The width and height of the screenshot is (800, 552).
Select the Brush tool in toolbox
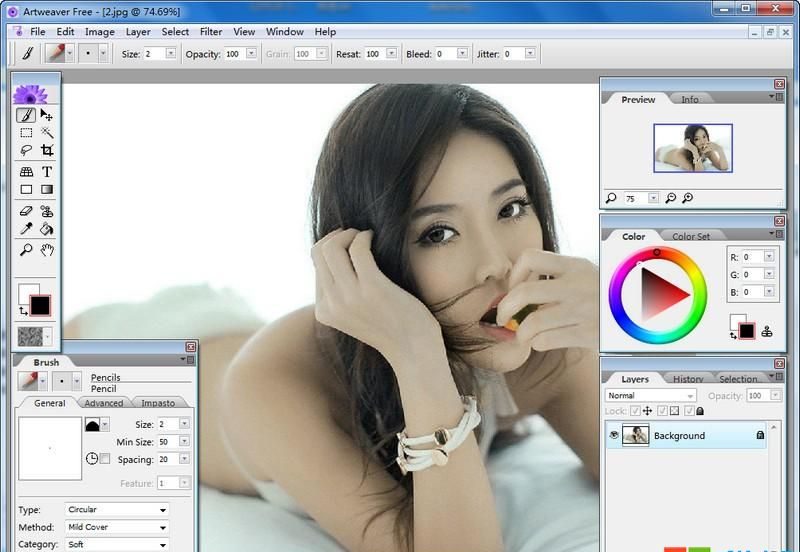coord(26,115)
